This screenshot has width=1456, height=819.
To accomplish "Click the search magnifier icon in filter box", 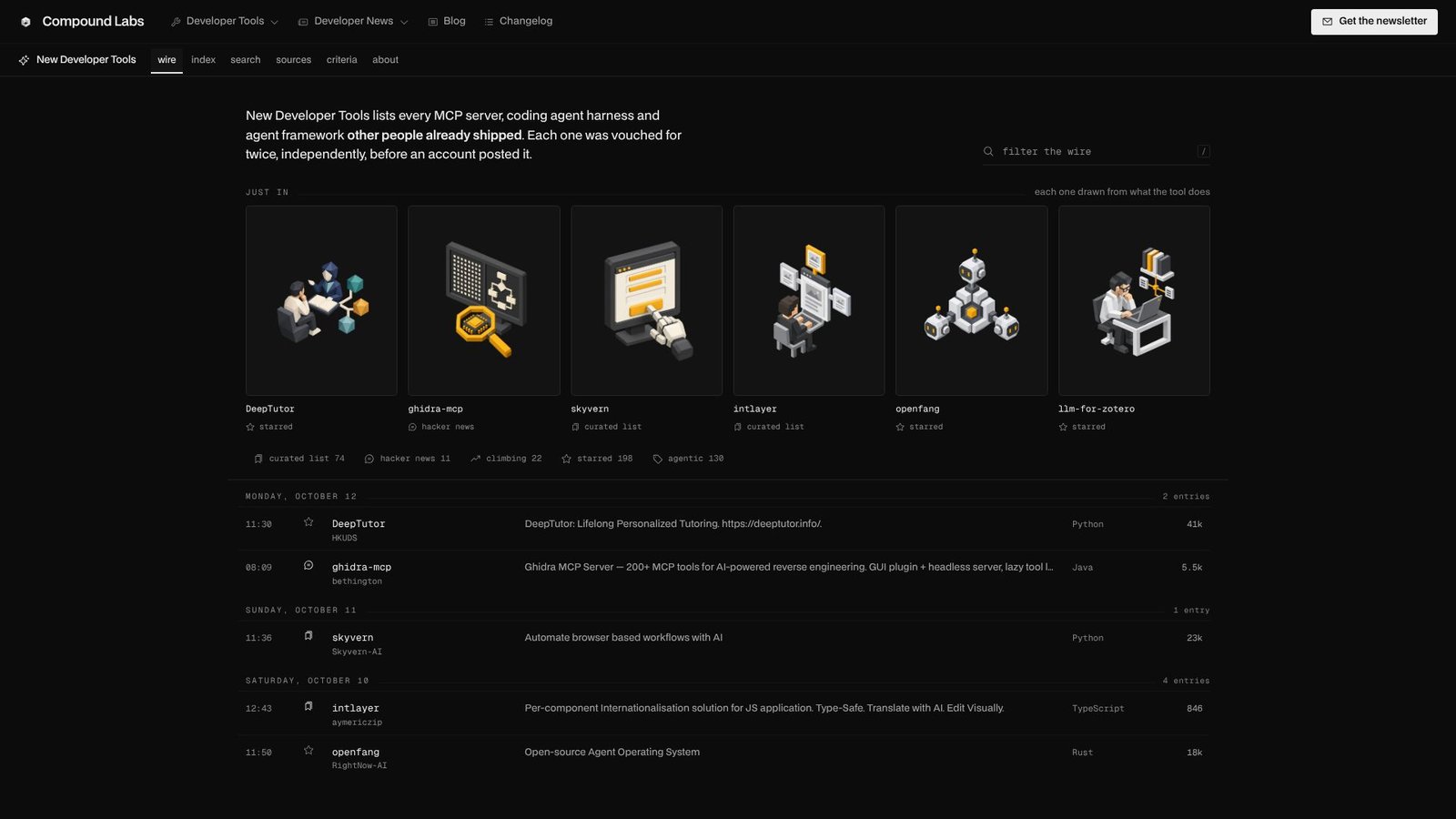I will 988,152.
